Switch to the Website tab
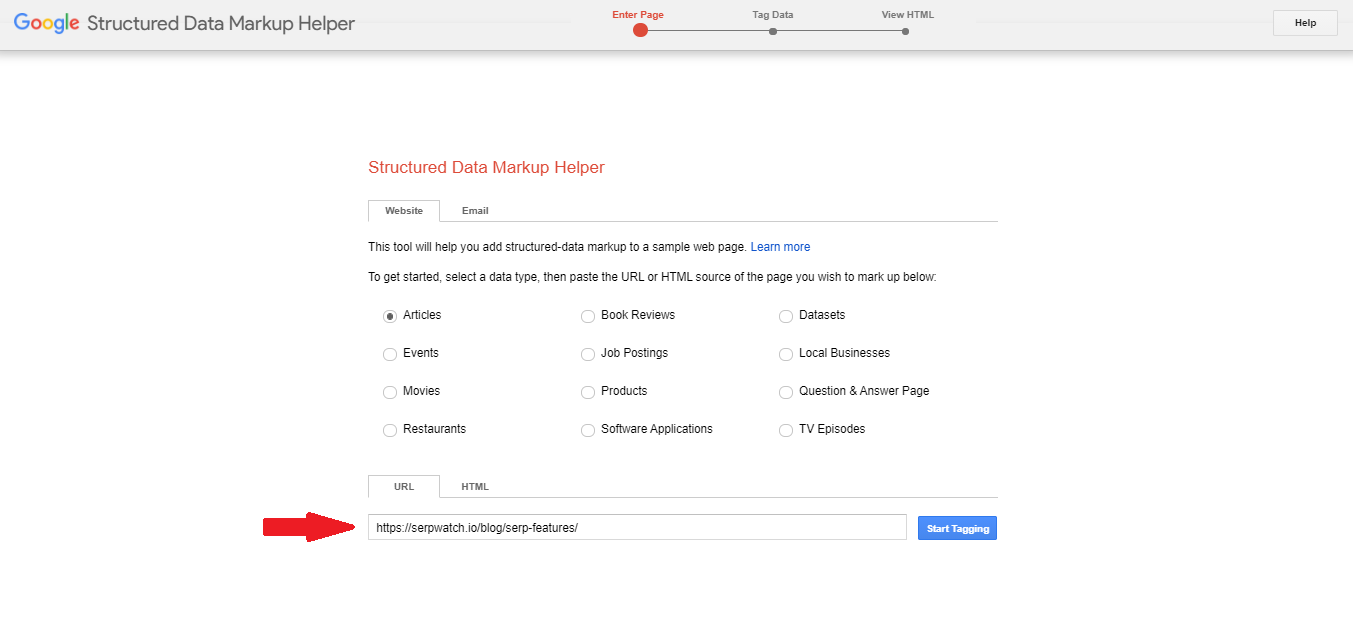This screenshot has width=1353, height=628. tap(404, 211)
